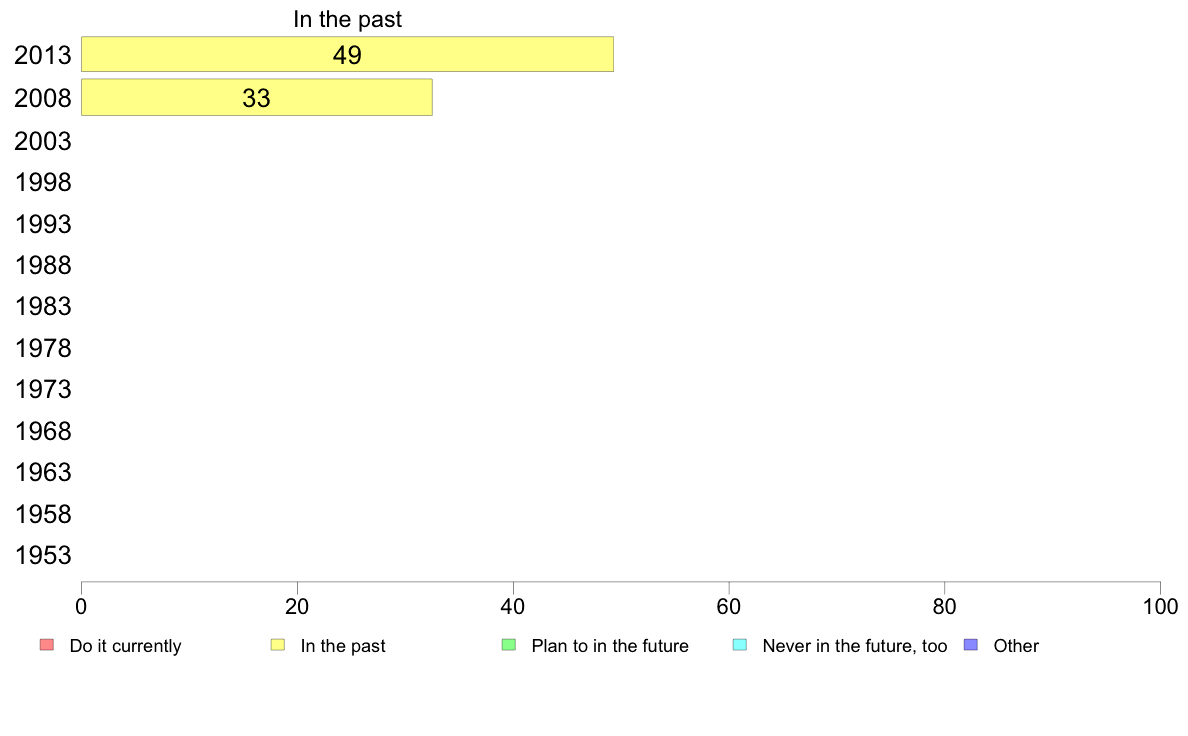This screenshot has height=736, width=1188.
Task: Click the yellow In the past legend swatch
Action: pos(278,645)
